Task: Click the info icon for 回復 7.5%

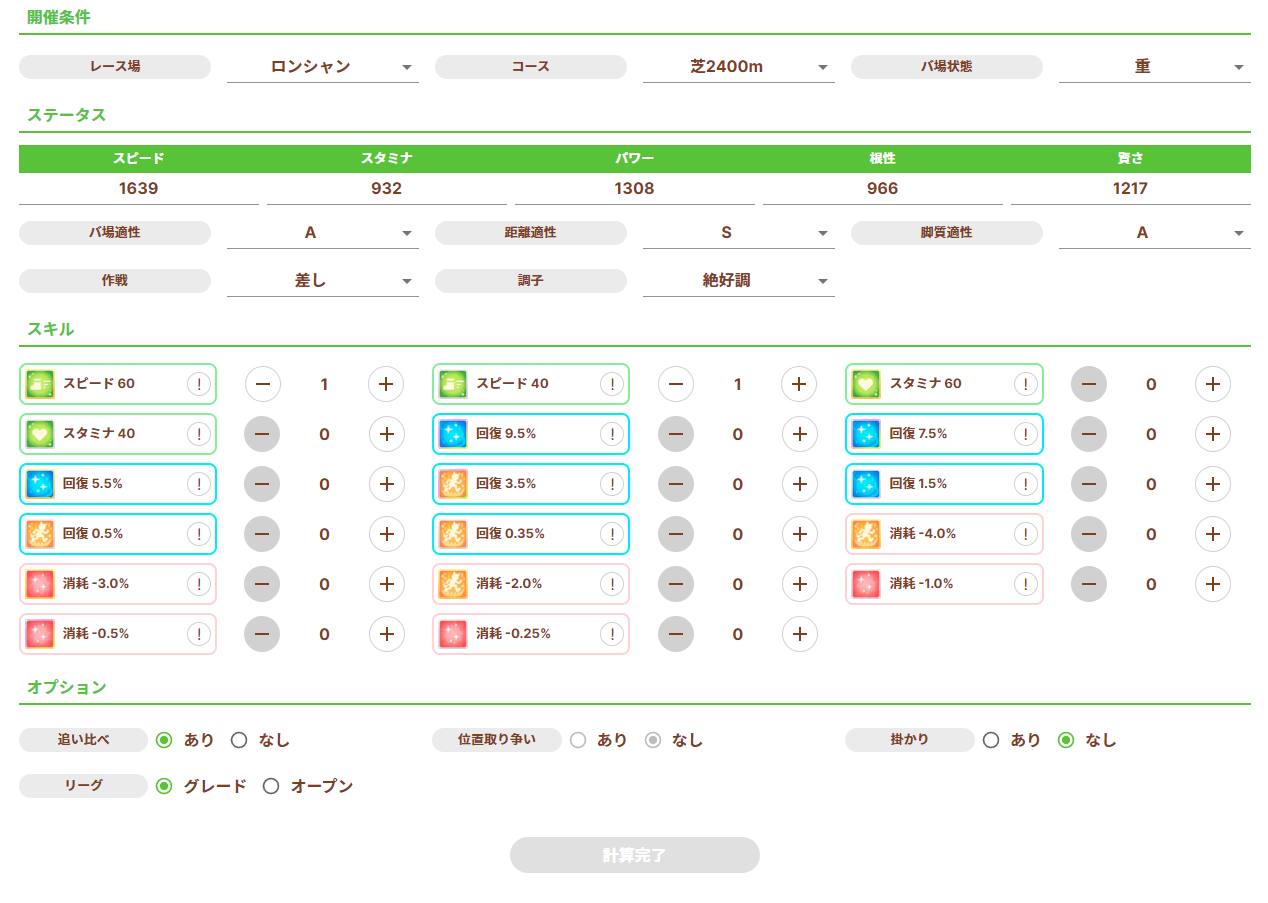Action: coord(1025,434)
